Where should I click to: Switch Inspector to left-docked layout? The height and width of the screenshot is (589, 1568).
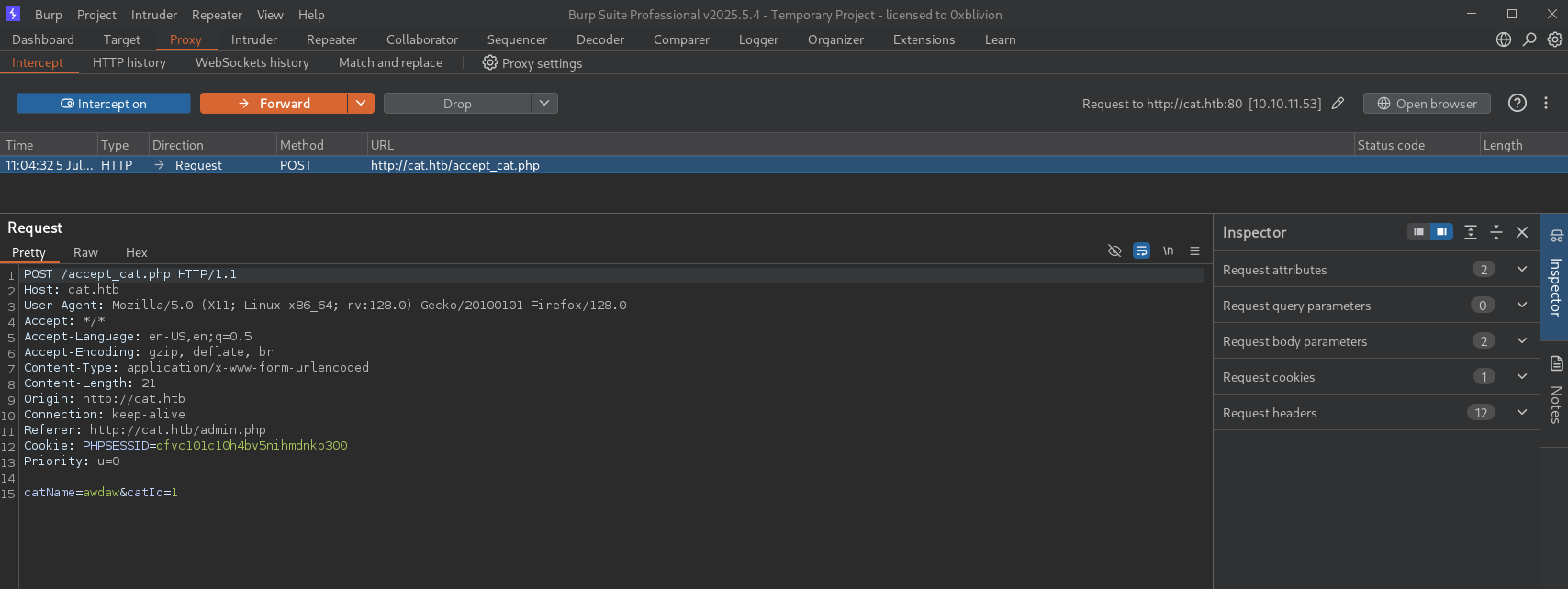pos(1418,232)
